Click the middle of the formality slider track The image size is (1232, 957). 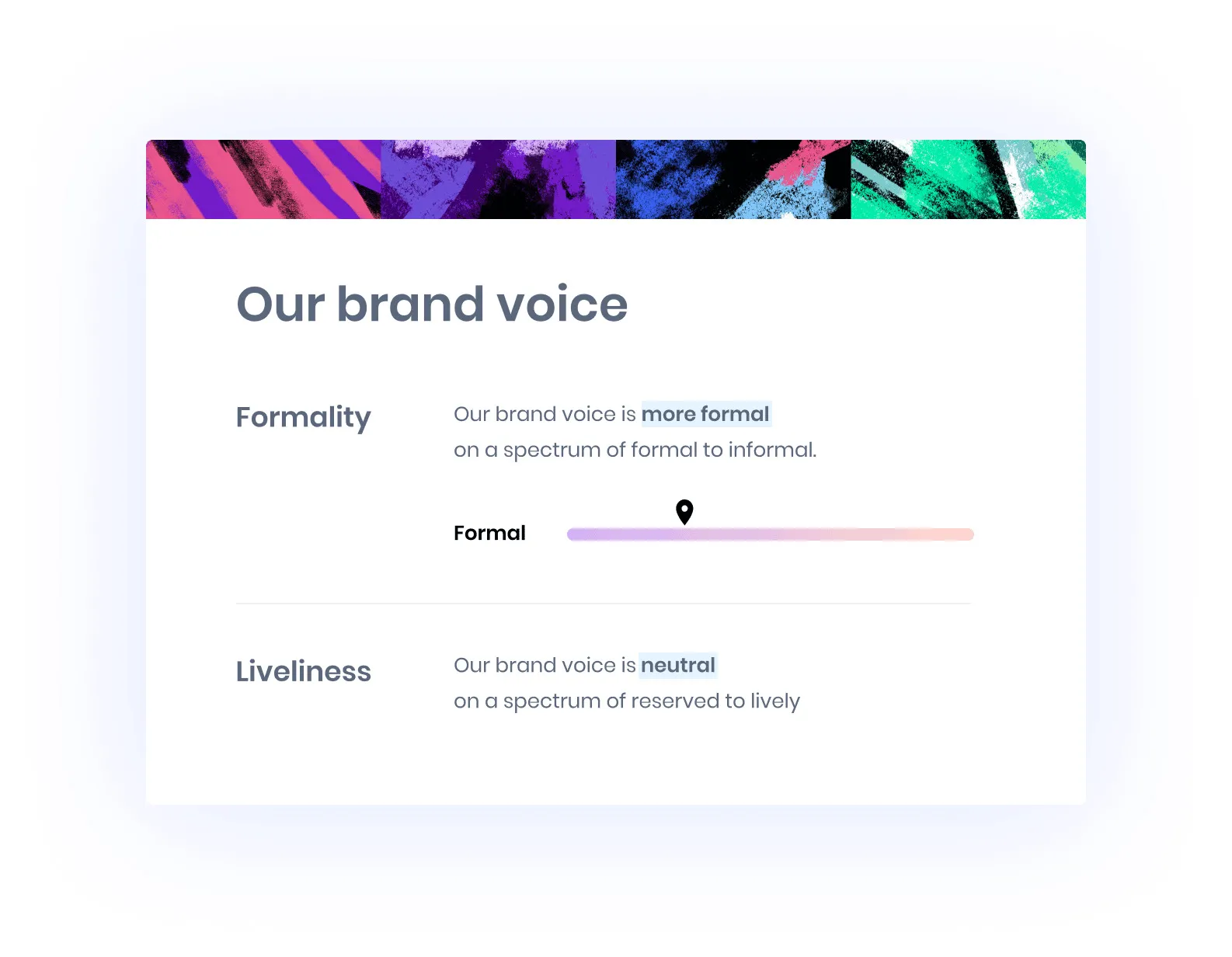click(x=771, y=534)
